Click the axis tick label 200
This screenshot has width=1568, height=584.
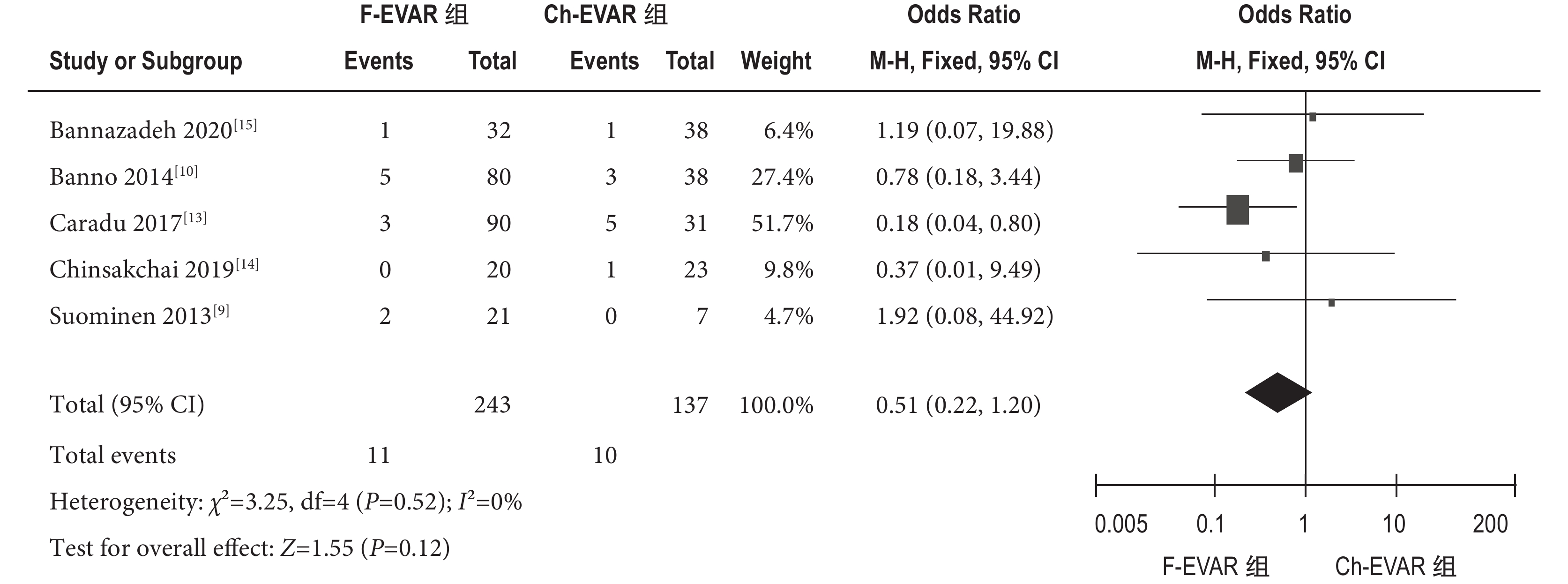coord(1489,524)
